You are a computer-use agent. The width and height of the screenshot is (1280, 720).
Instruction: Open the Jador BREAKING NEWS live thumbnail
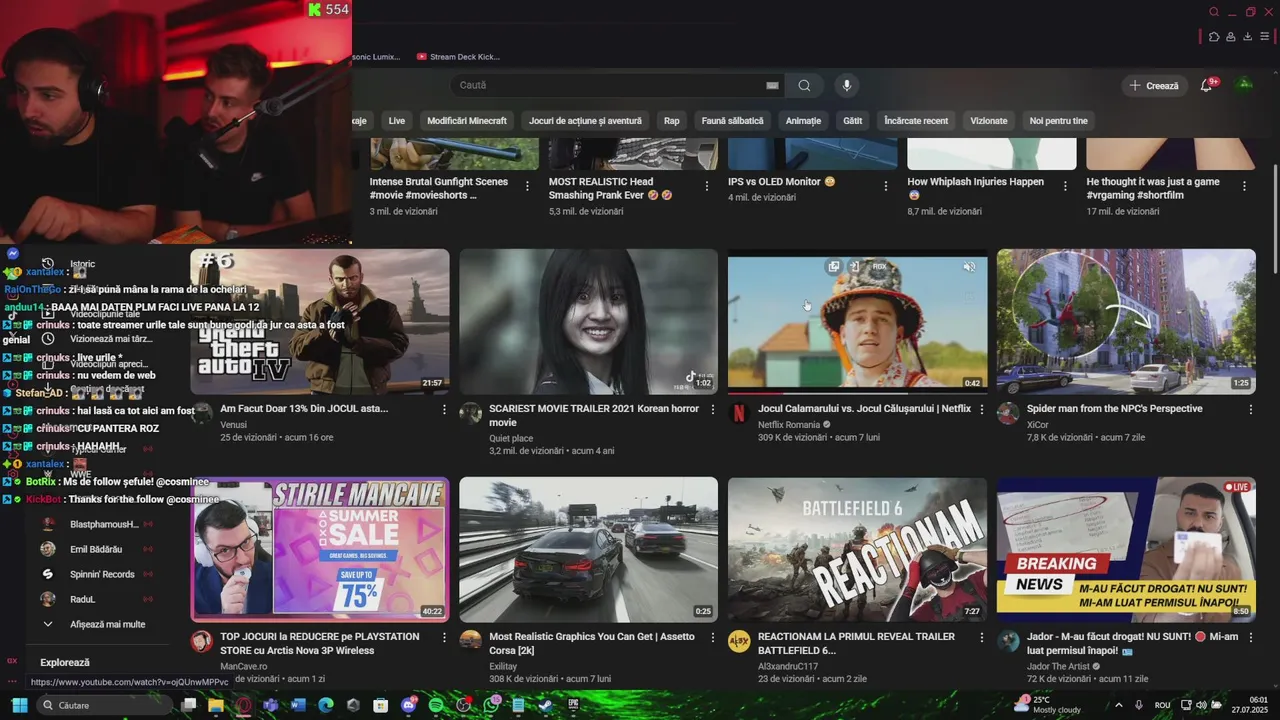coord(1126,549)
